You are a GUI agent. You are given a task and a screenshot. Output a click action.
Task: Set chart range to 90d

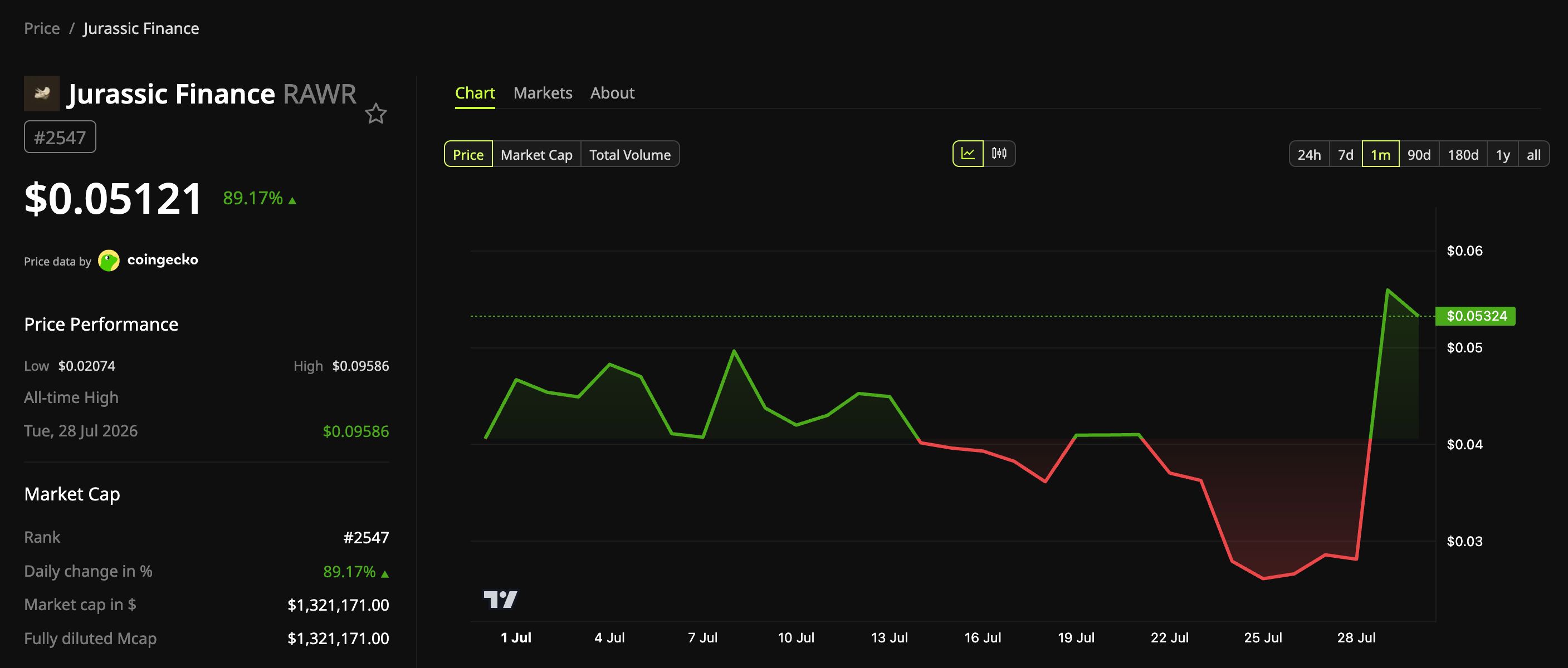tap(1419, 155)
